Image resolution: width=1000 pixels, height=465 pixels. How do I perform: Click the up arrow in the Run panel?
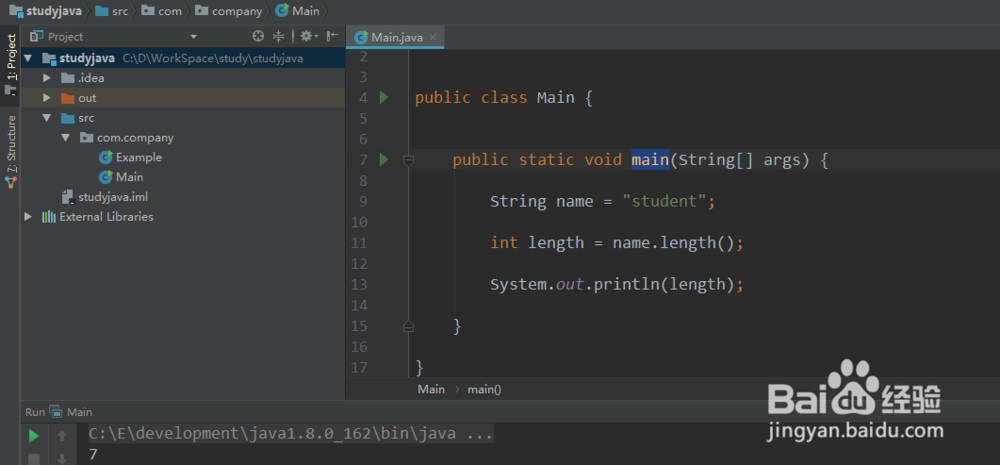pyautogui.click(x=62, y=436)
